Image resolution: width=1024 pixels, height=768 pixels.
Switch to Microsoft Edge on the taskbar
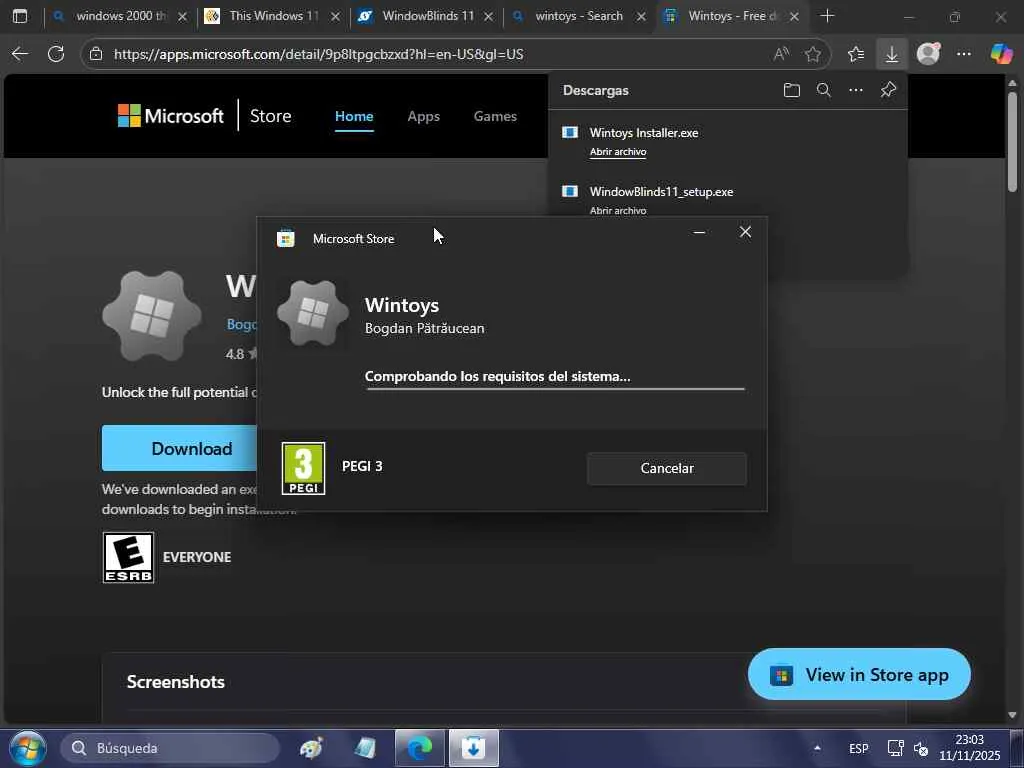(419, 748)
